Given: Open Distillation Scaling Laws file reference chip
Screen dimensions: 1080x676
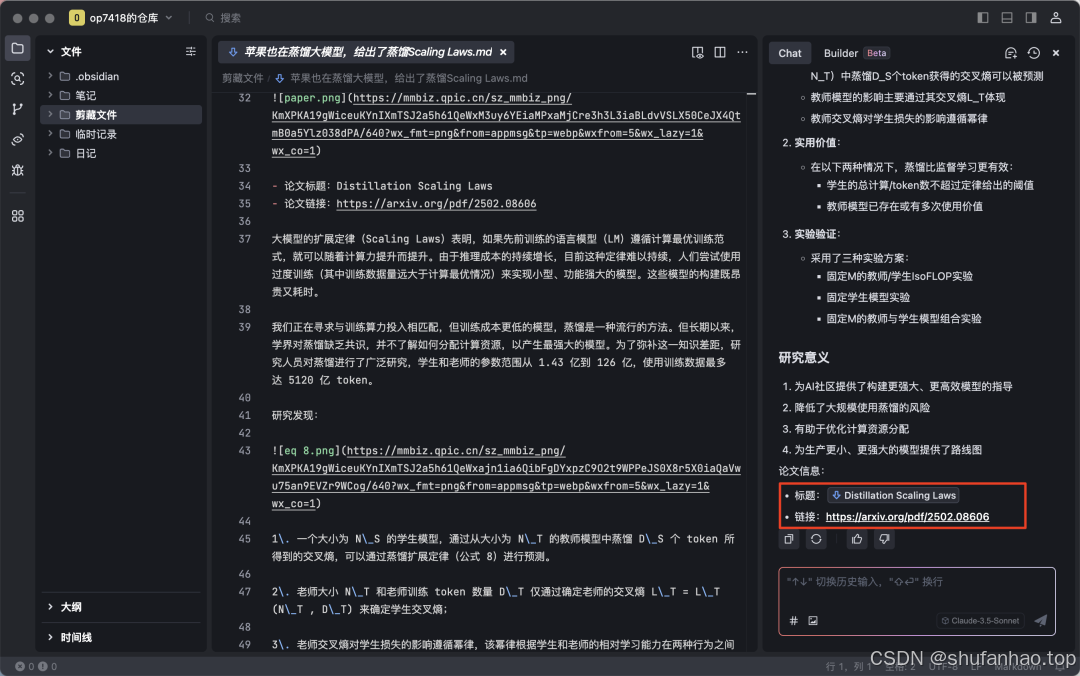Looking at the screenshot, I should (894, 495).
